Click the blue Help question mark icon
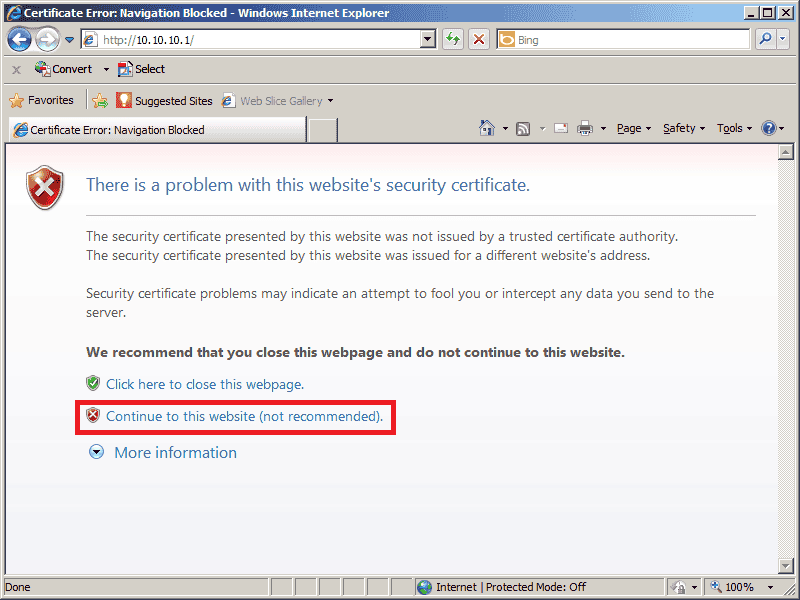Image resolution: width=800 pixels, height=600 pixels. tap(769, 128)
